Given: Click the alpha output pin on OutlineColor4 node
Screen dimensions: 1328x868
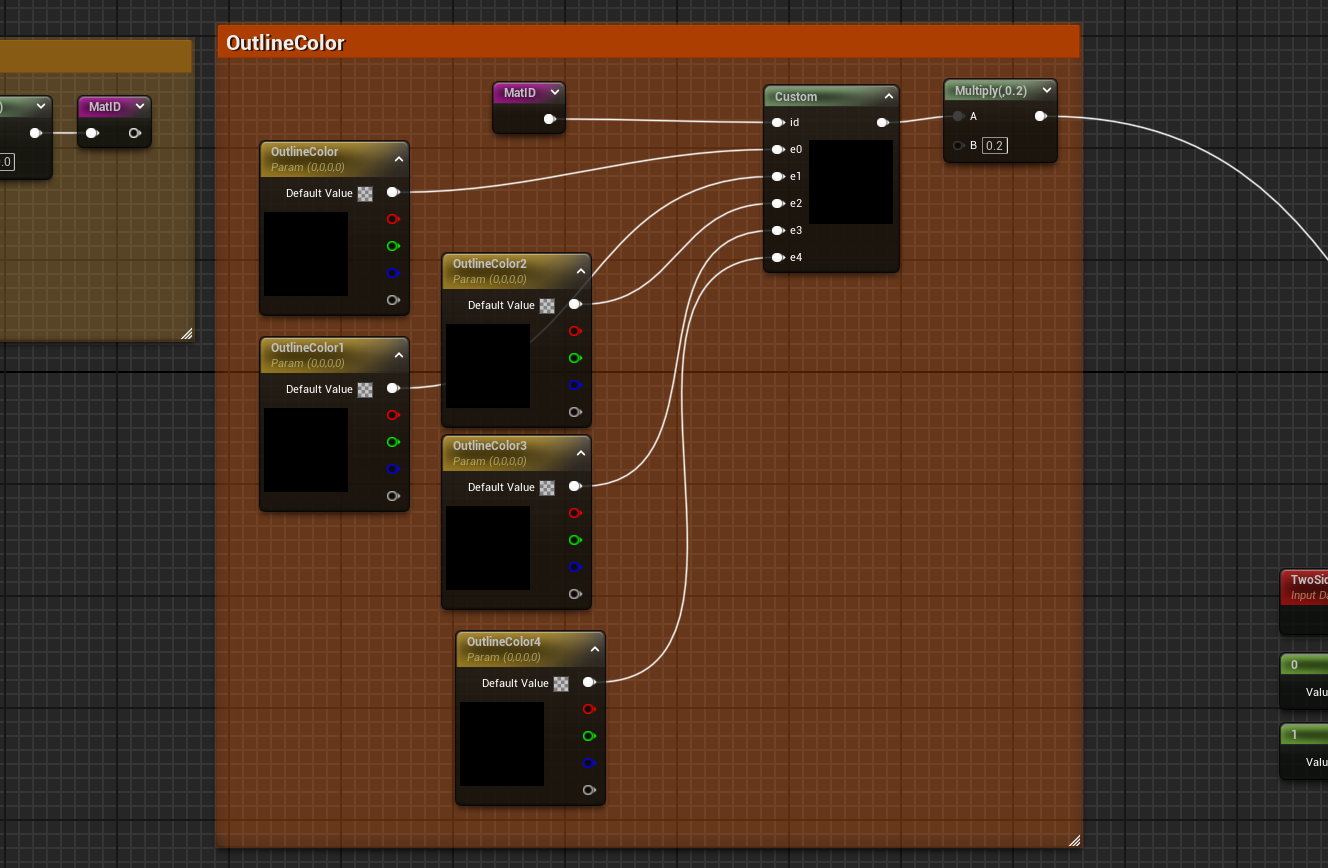Looking at the screenshot, I should coord(588,790).
